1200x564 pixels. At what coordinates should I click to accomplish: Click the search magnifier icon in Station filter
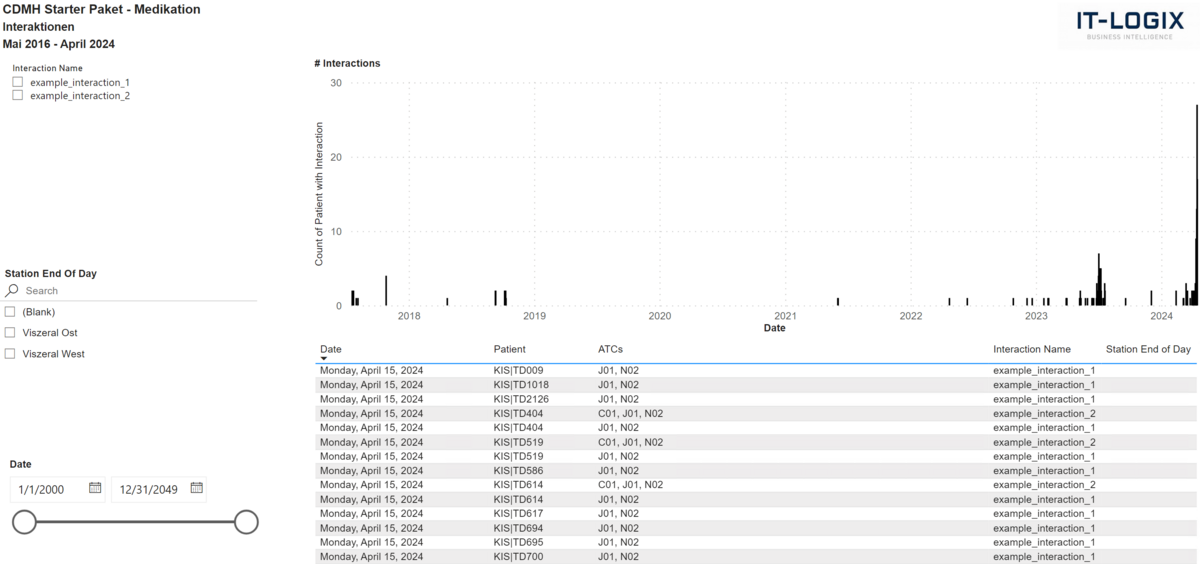point(12,291)
